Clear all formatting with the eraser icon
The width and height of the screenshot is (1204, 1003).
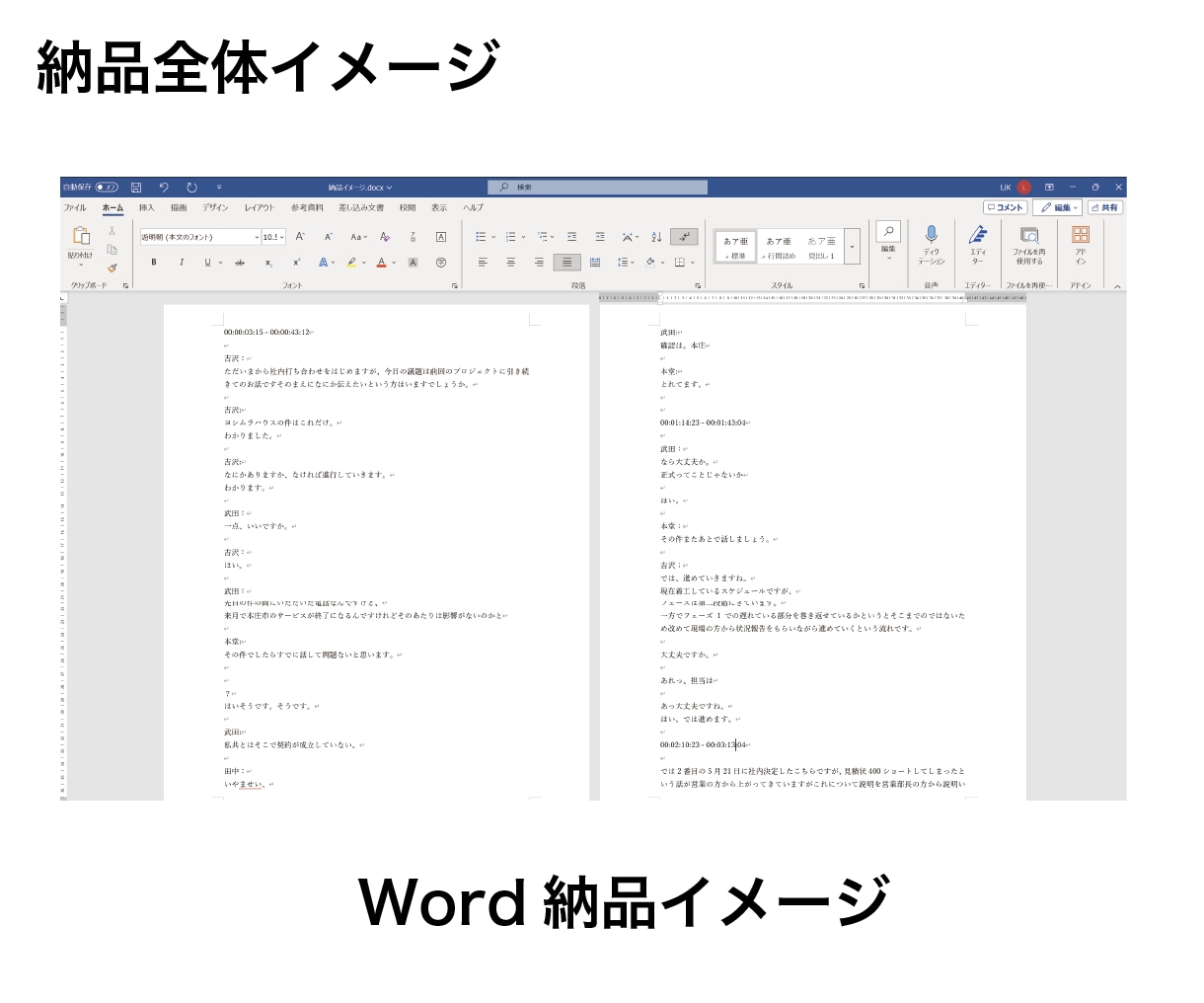385,237
